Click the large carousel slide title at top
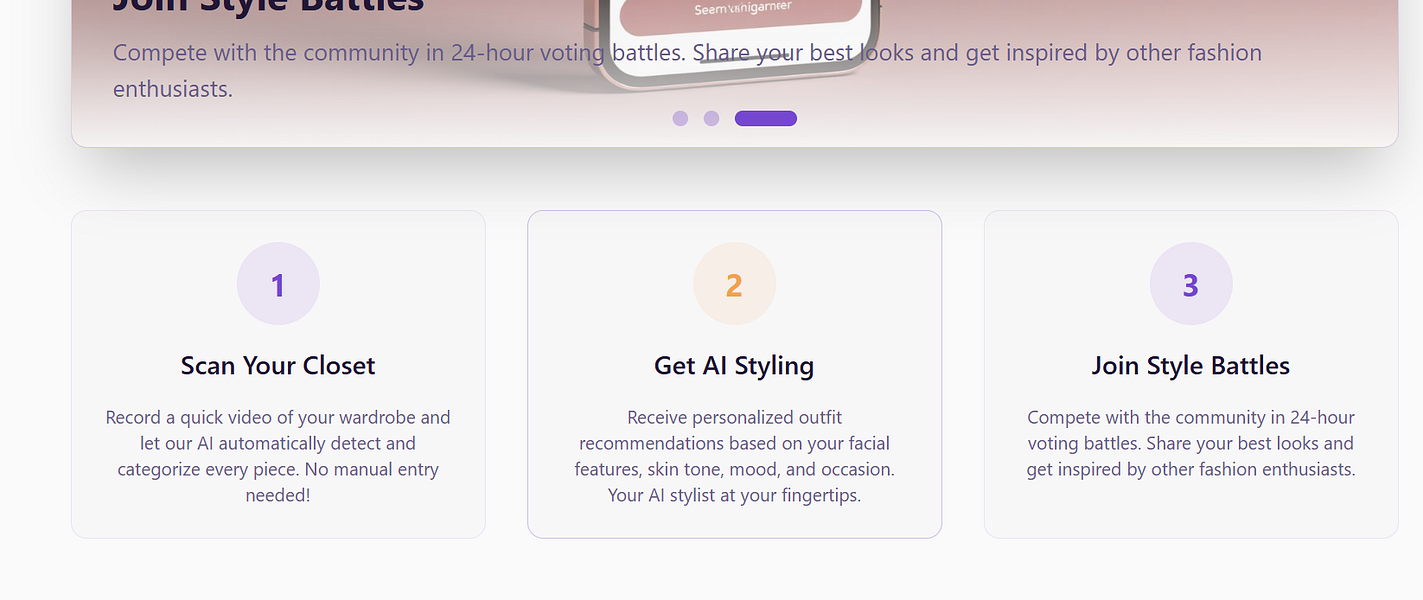 (268, 6)
